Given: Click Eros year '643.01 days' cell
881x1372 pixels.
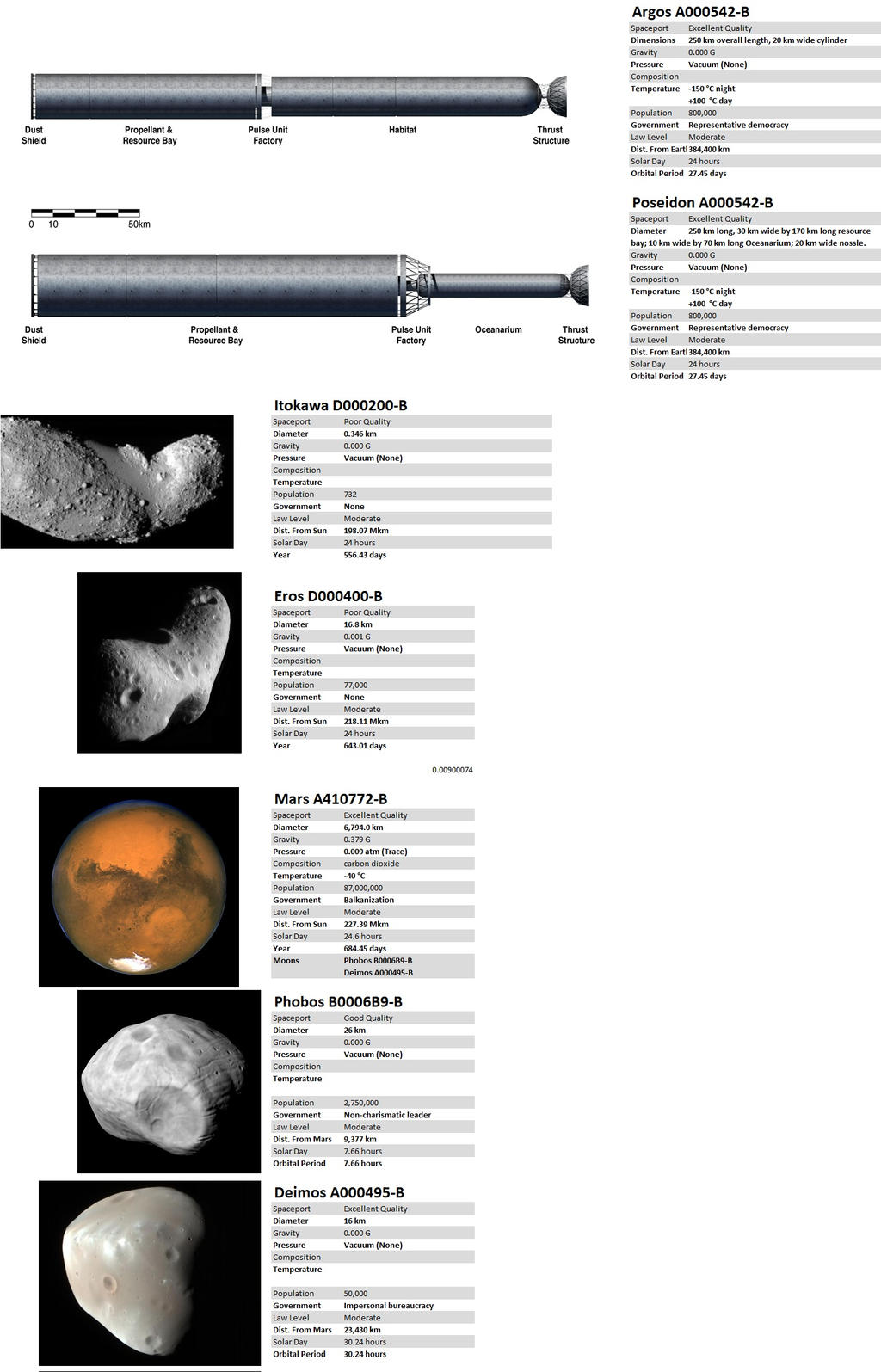Looking at the screenshot, I should (x=365, y=746).
